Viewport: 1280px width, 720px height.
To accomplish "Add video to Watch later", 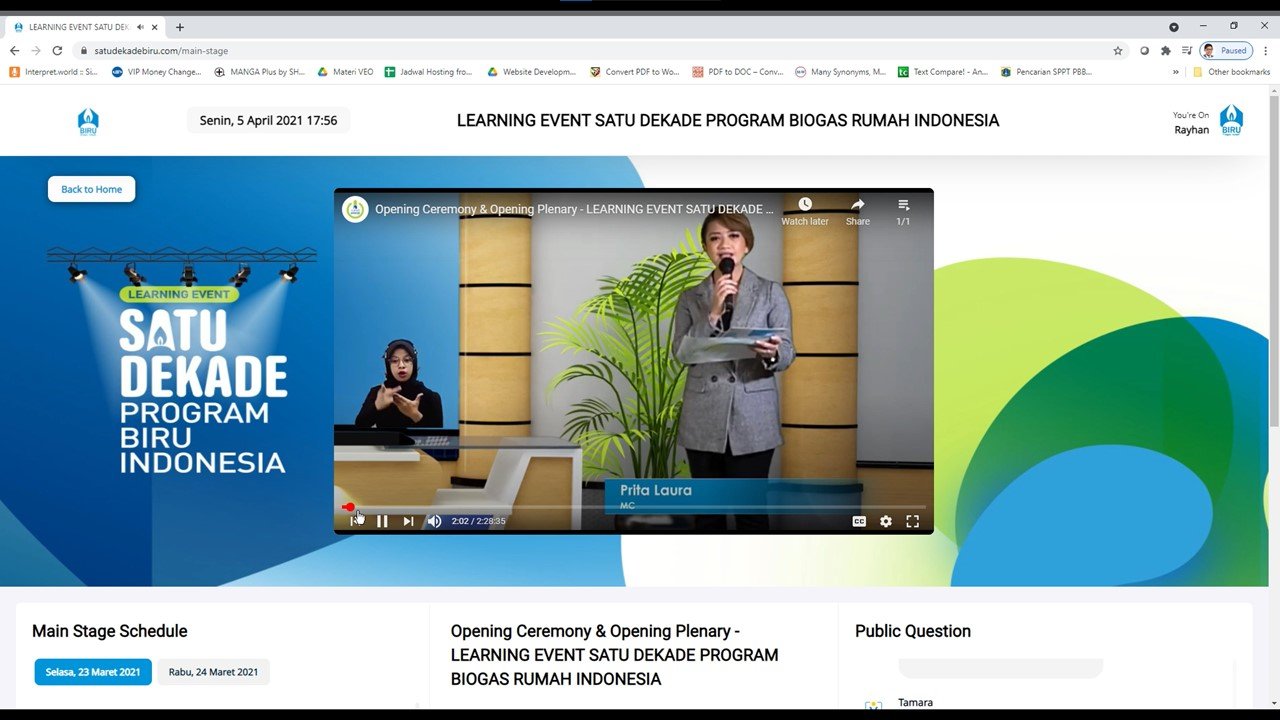I will (805, 210).
